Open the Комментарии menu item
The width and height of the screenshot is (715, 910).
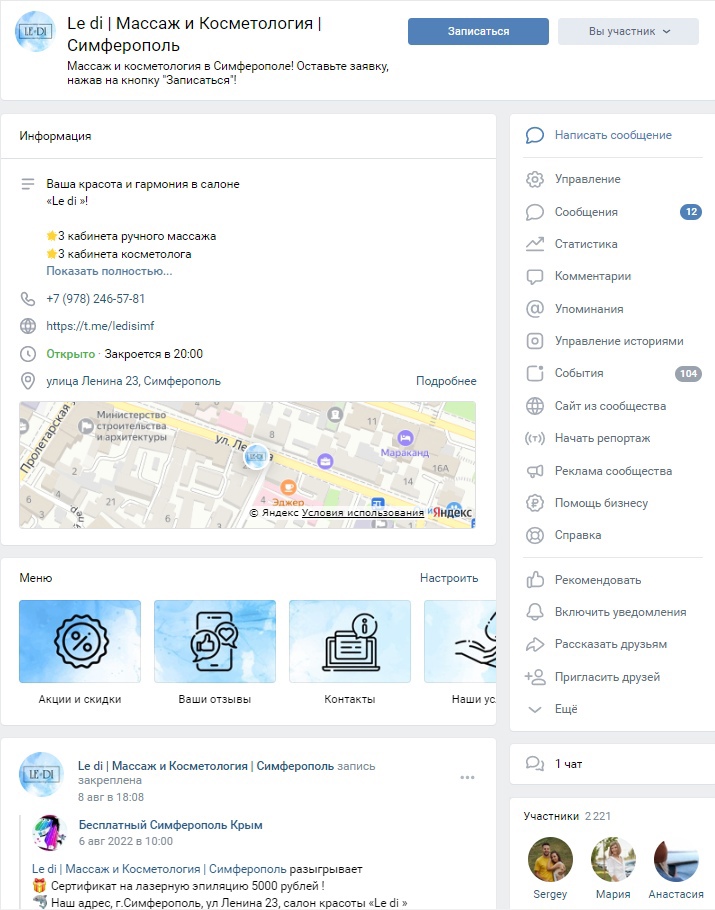593,276
